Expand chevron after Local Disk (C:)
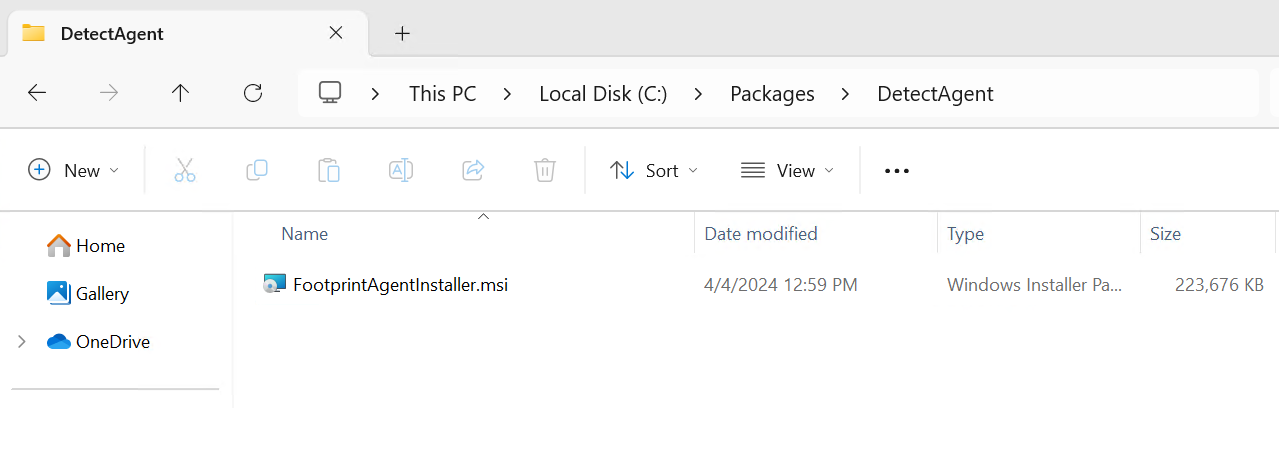1279x451 pixels. 699,94
